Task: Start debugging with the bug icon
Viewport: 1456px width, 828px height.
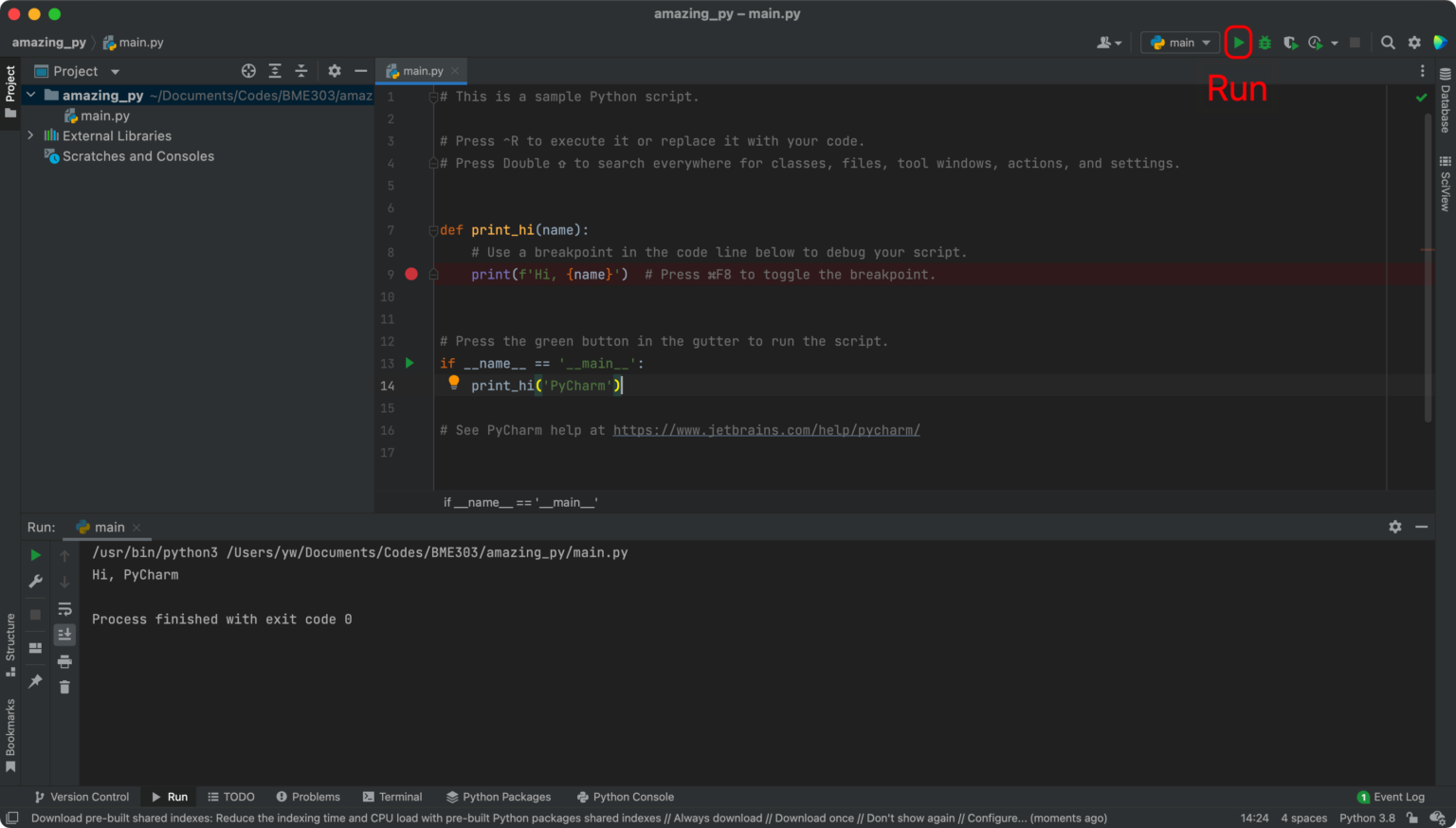Action: tap(1265, 43)
